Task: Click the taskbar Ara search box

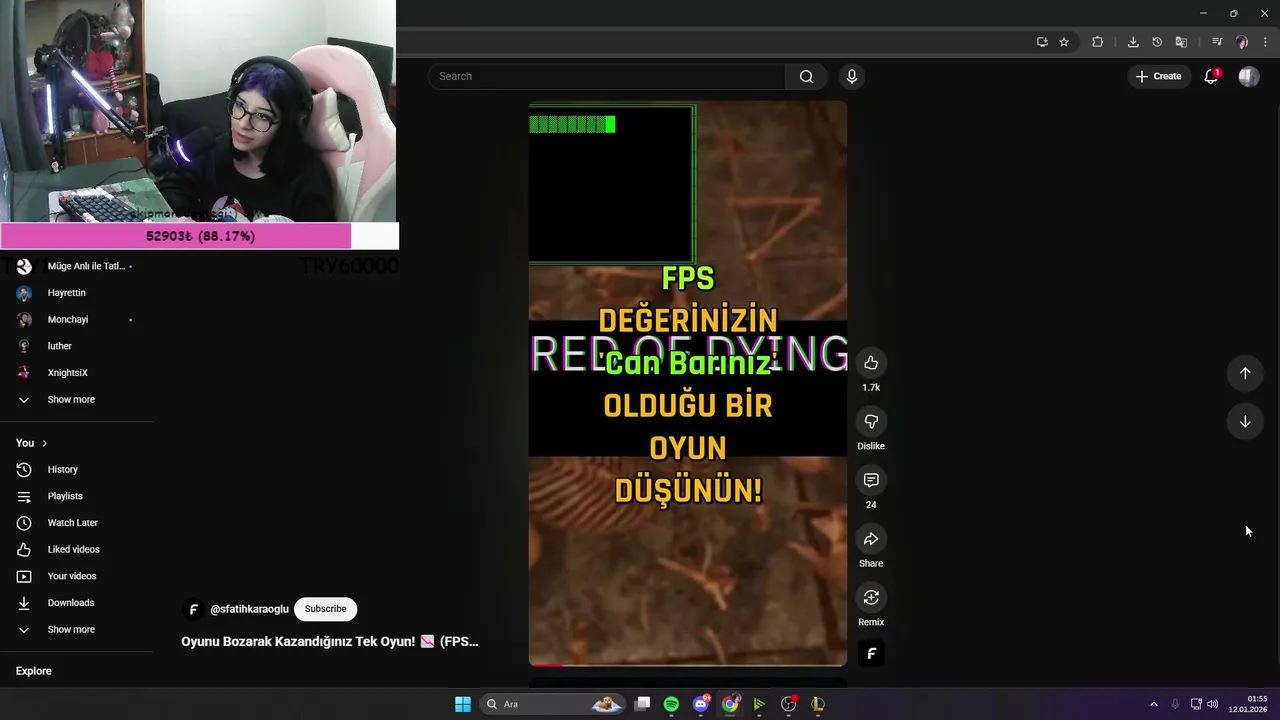Action: [x=552, y=704]
